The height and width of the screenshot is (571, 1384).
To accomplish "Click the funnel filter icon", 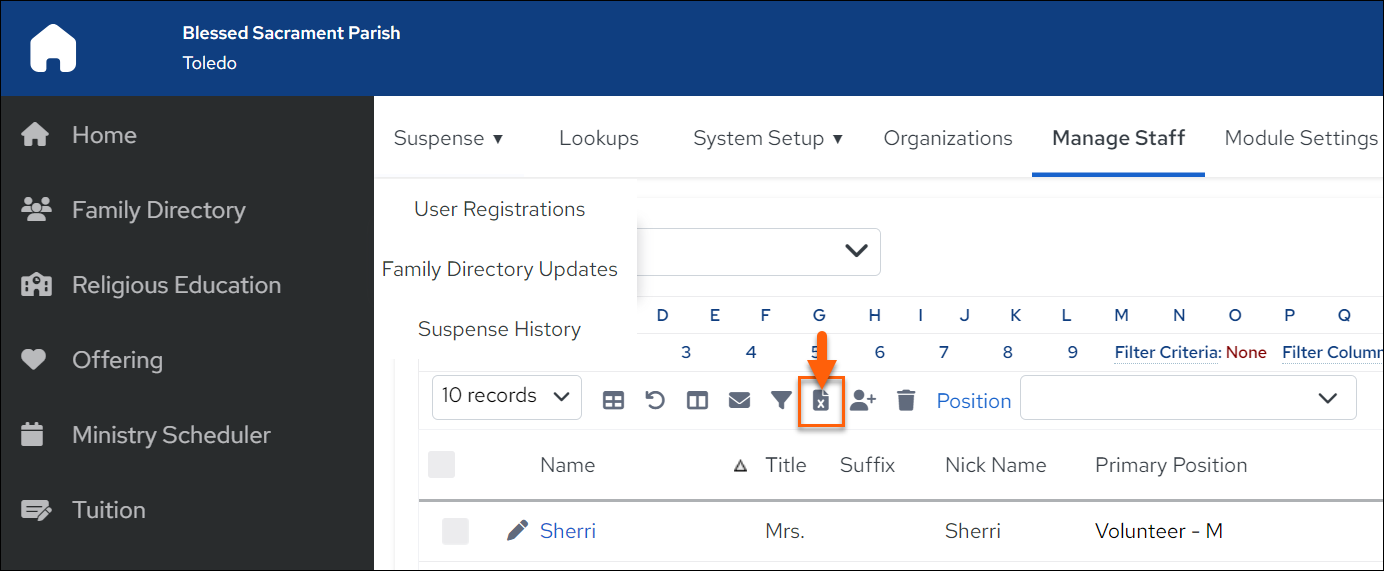I will 781,400.
